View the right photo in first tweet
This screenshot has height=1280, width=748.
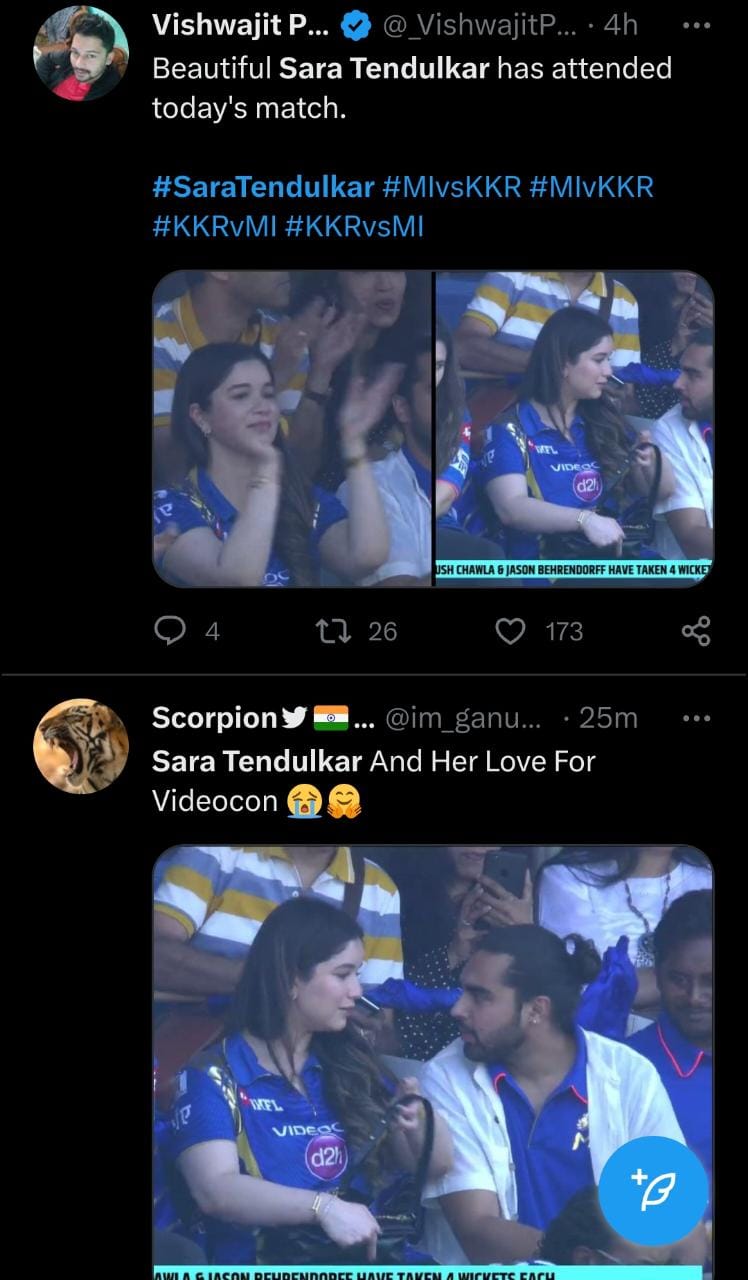click(574, 428)
